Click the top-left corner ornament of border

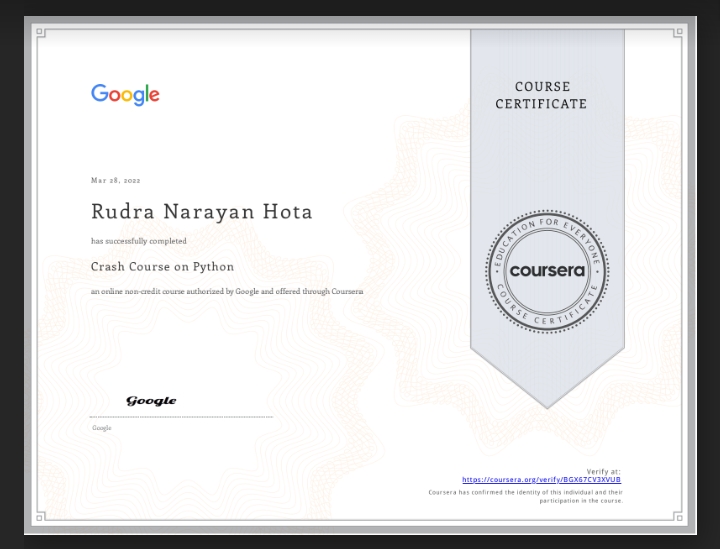point(41,33)
